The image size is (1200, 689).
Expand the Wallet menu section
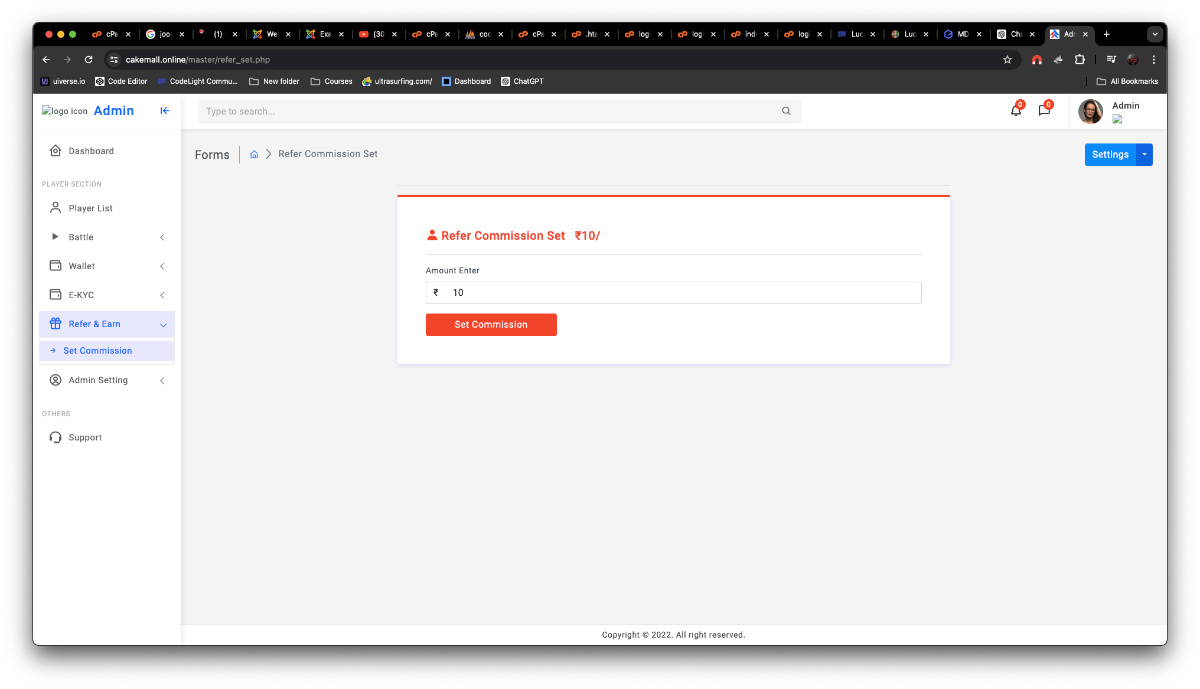point(107,266)
